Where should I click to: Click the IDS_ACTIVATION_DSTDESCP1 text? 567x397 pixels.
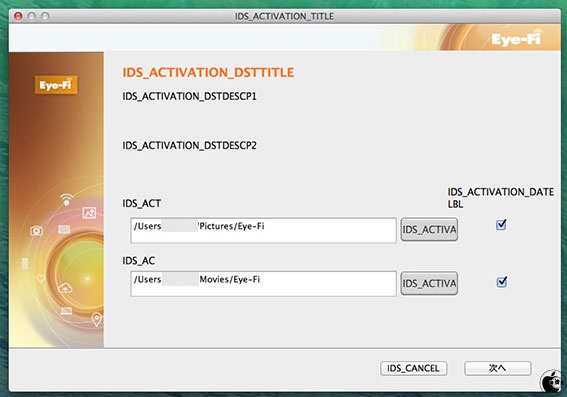click(x=189, y=96)
